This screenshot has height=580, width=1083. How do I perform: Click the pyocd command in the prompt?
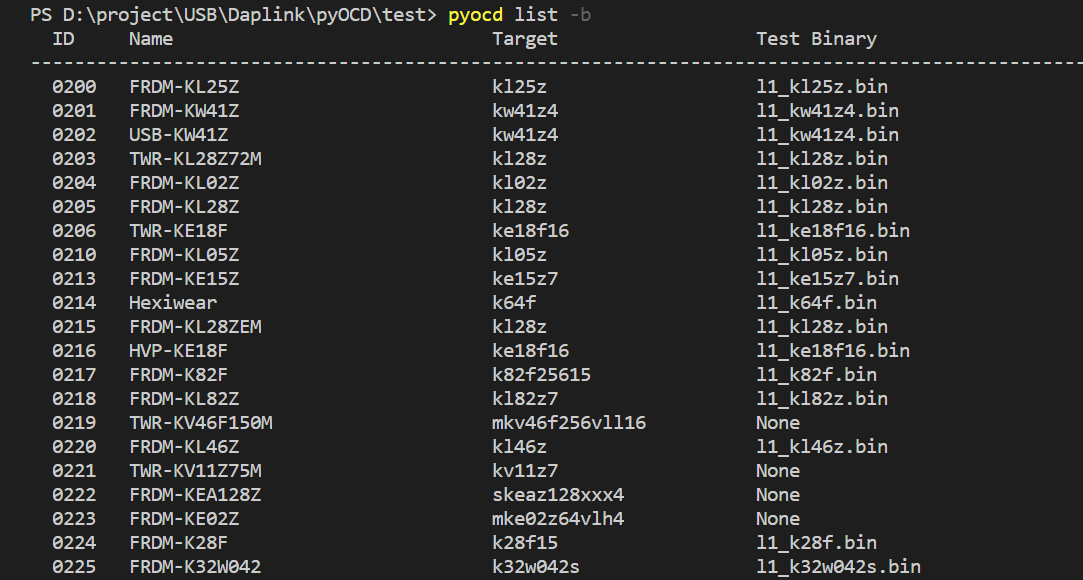coord(475,14)
